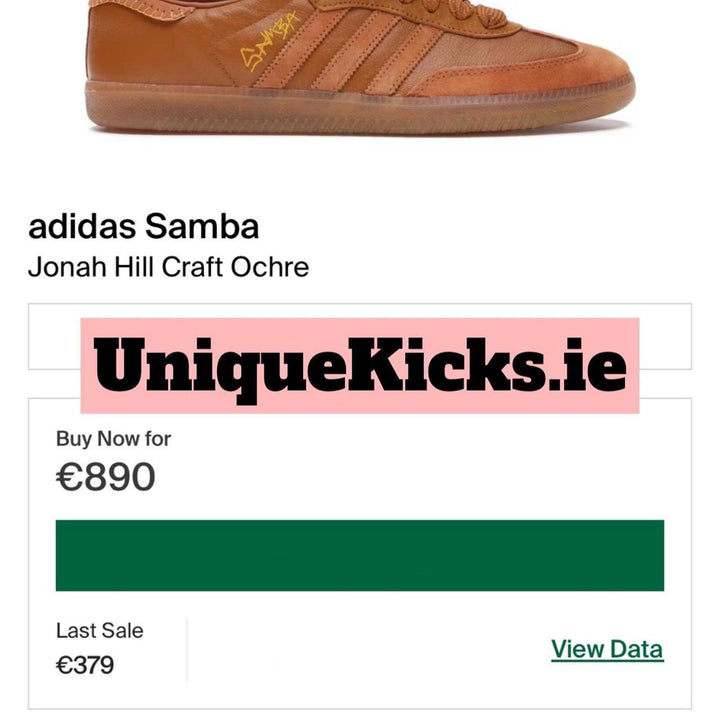Open the View Data link
The height and width of the screenshot is (720, 720).
tap(607, 649)
